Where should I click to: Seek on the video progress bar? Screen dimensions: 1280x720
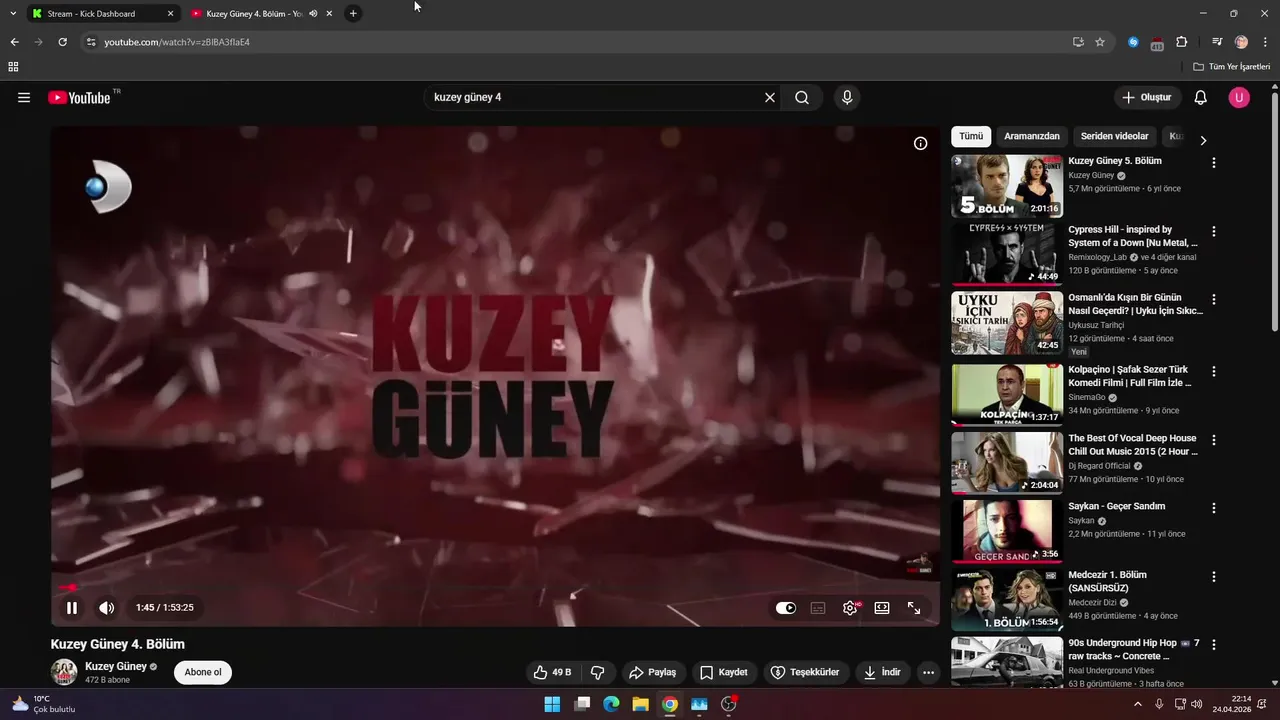click(495, 587)
